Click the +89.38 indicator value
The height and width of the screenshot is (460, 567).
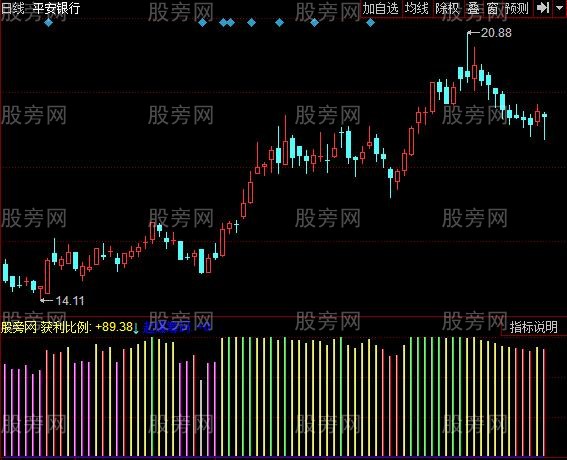tap(114, 327)
